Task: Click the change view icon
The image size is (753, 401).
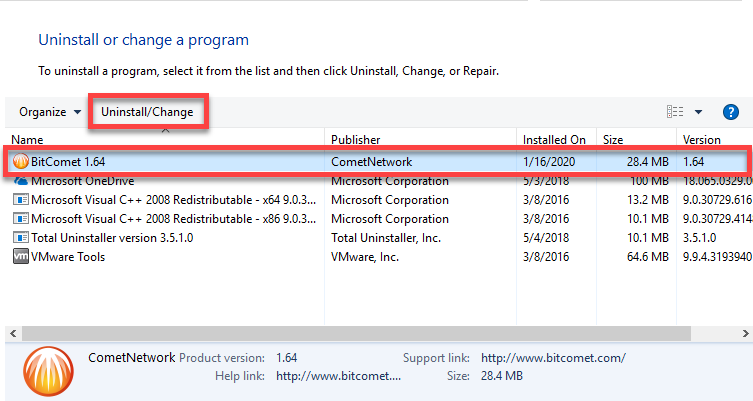Action: point(675,112)
